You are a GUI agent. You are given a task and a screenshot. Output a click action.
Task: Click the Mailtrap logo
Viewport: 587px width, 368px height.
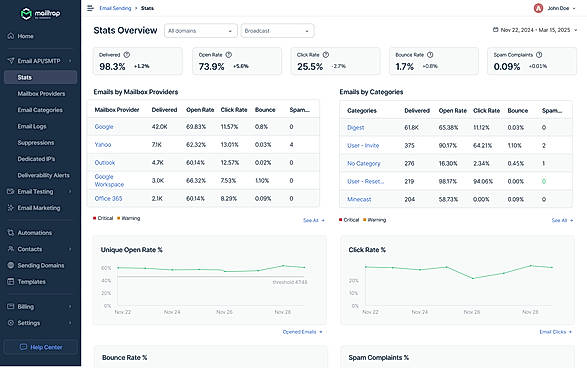click(x=40, y=14)
